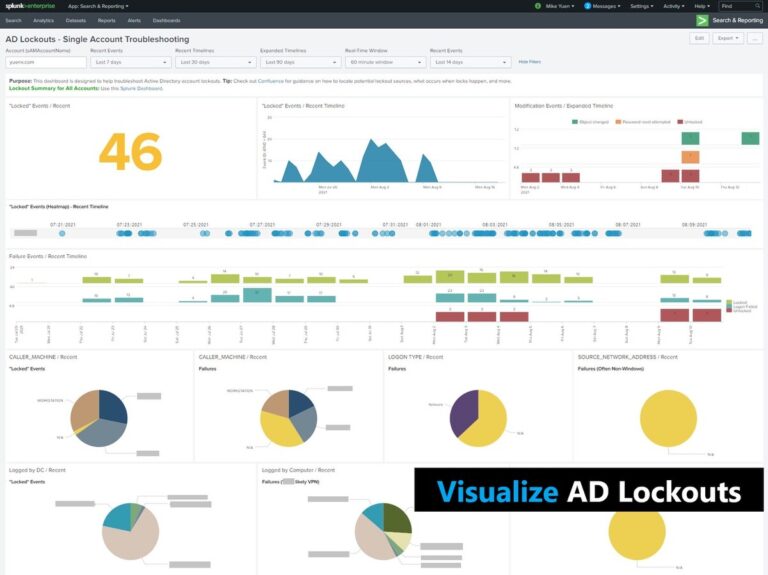Open the Mike Yuen user menu
Image resolution: width=768 pixels, height=575 pixels.
pos(560,6)
